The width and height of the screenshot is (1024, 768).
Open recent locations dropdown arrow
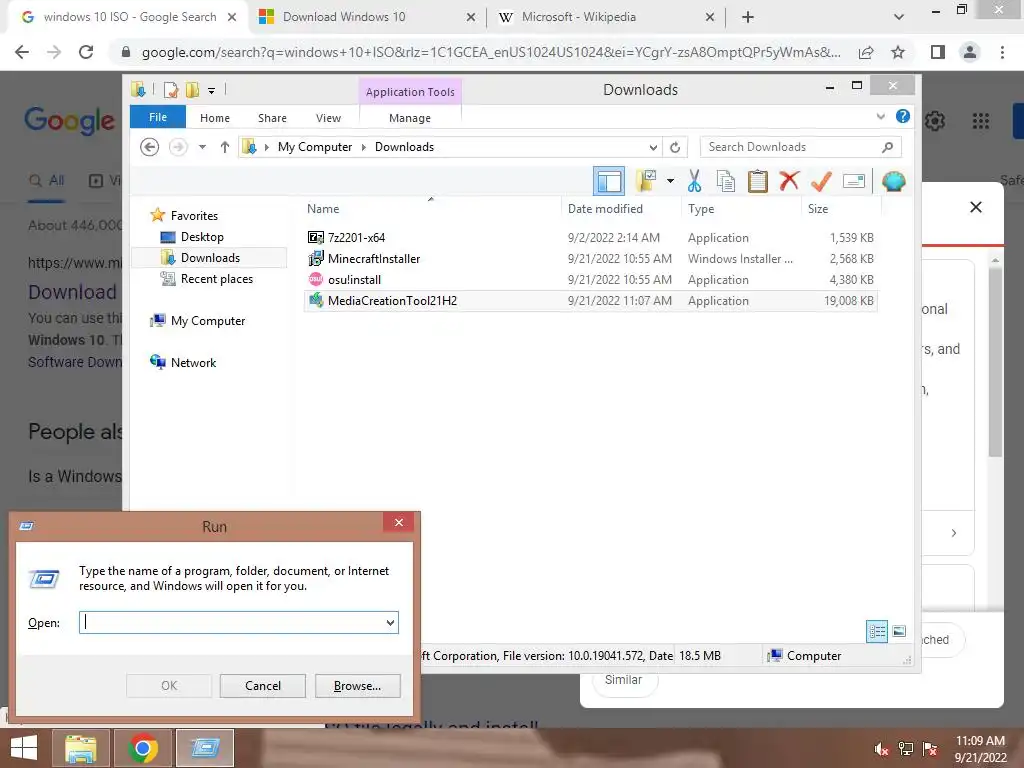(202, 147)
